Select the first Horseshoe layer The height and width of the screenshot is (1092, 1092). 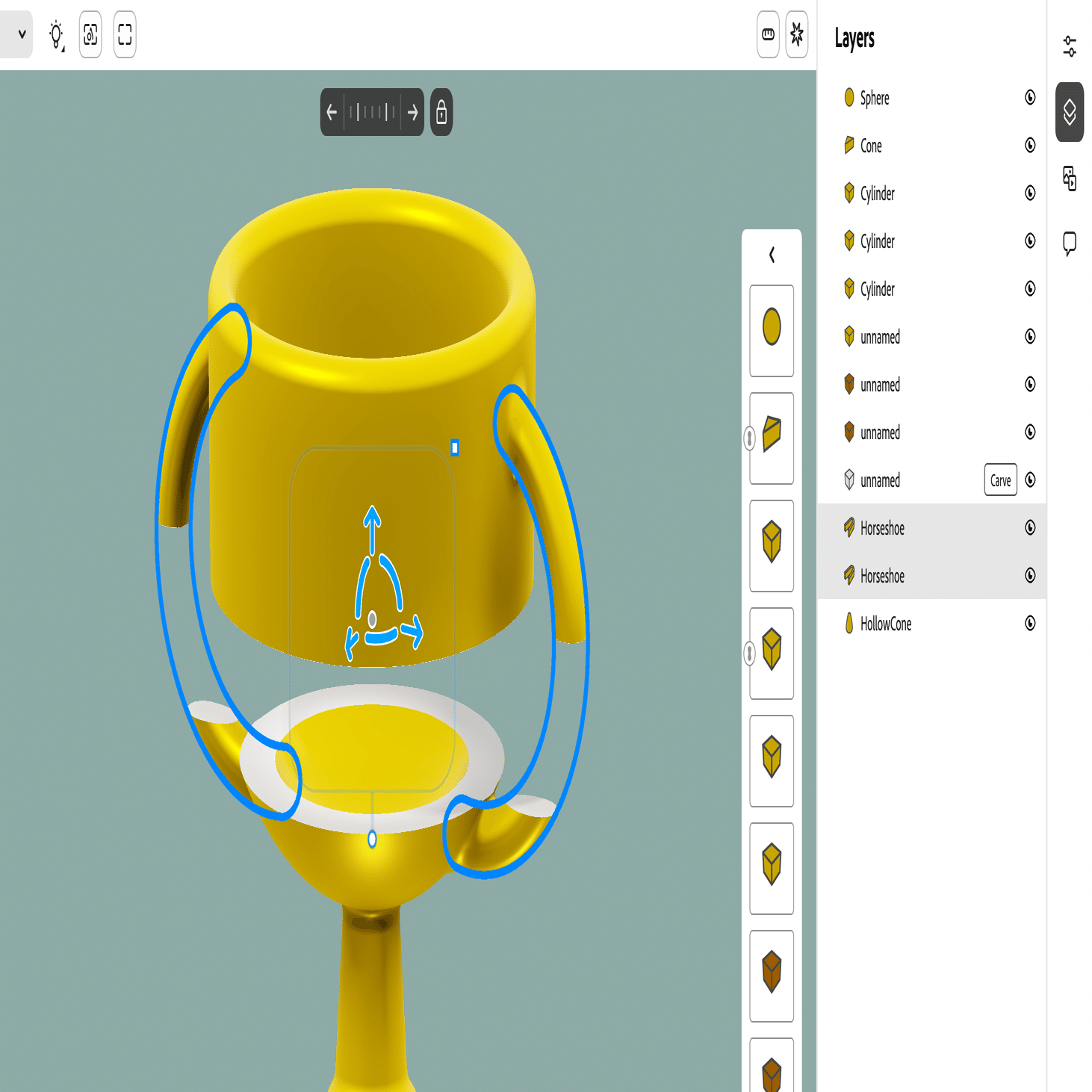883,528
